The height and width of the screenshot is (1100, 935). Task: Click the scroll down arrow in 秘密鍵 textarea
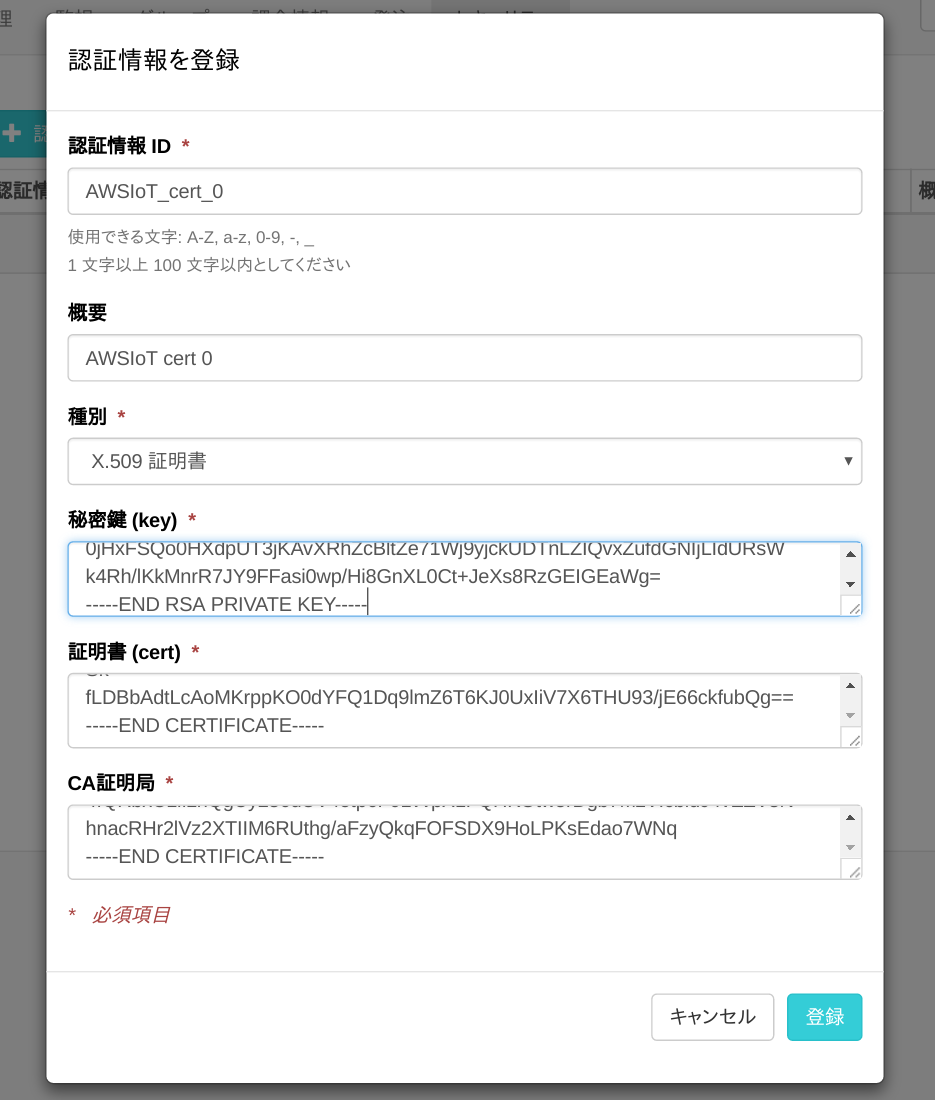(850, 584)
